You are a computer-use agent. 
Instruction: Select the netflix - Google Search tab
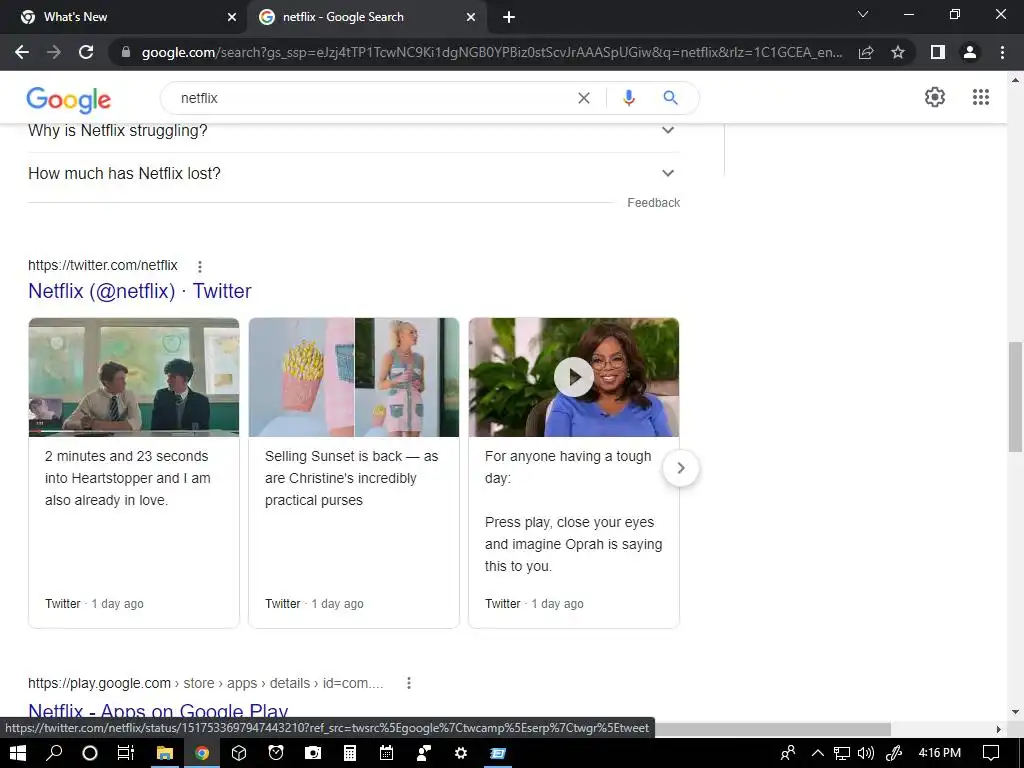(x=366, y=17)
